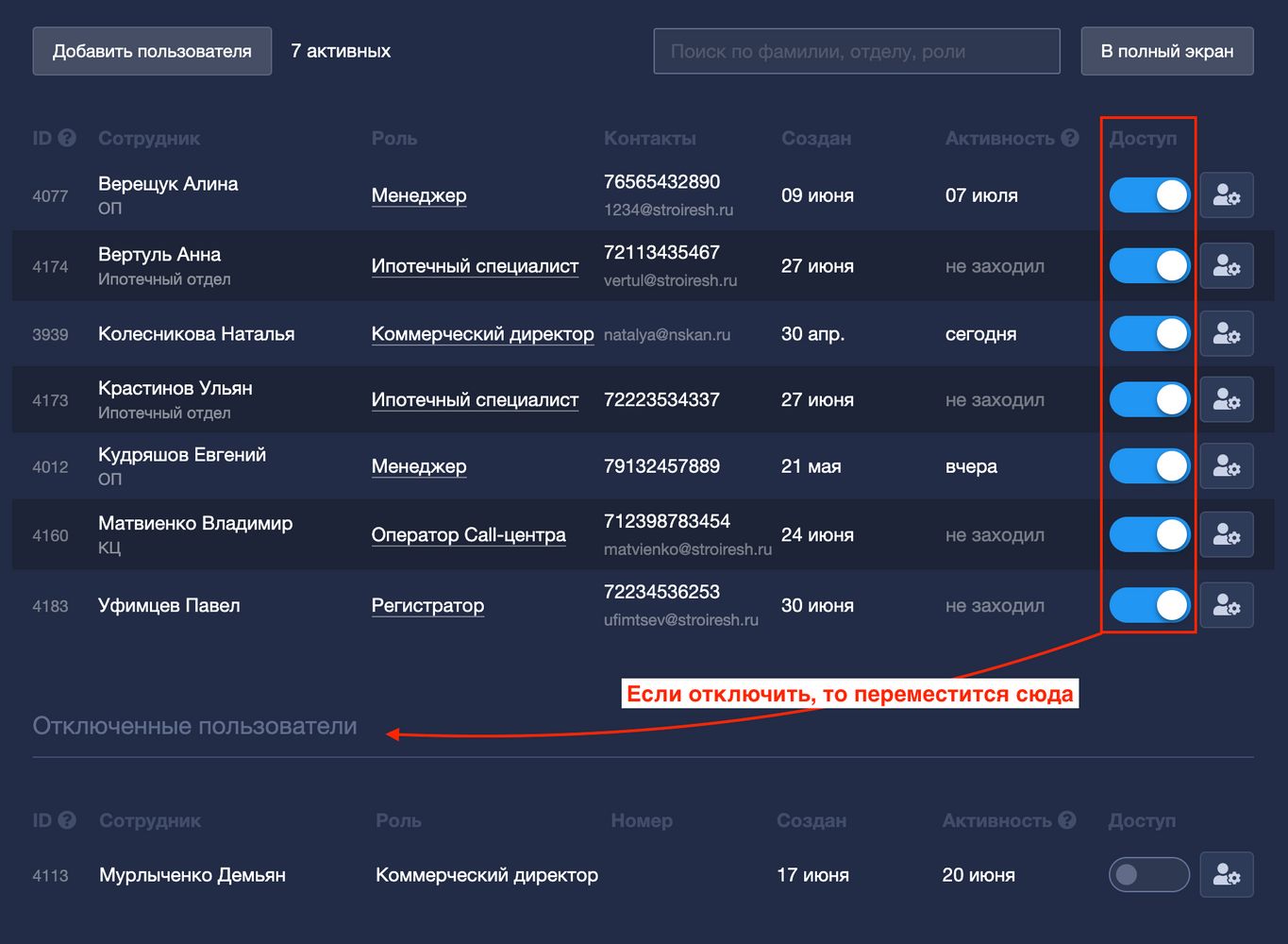Open Менеджер role link for Кудряшов Евгений
1288x944 pixels.
tap(419, 466)
